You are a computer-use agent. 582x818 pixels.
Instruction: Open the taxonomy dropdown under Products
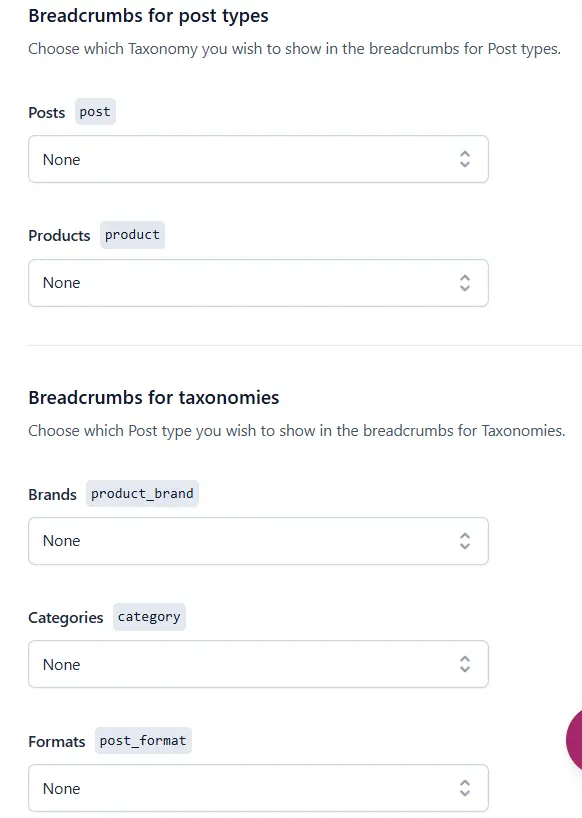(258, 283)
